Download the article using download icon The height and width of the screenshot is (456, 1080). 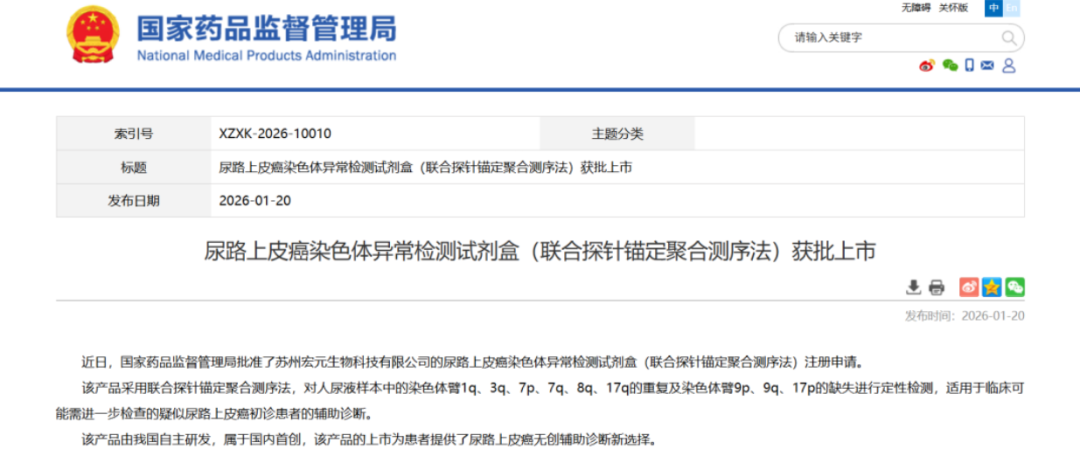point(913,288)
